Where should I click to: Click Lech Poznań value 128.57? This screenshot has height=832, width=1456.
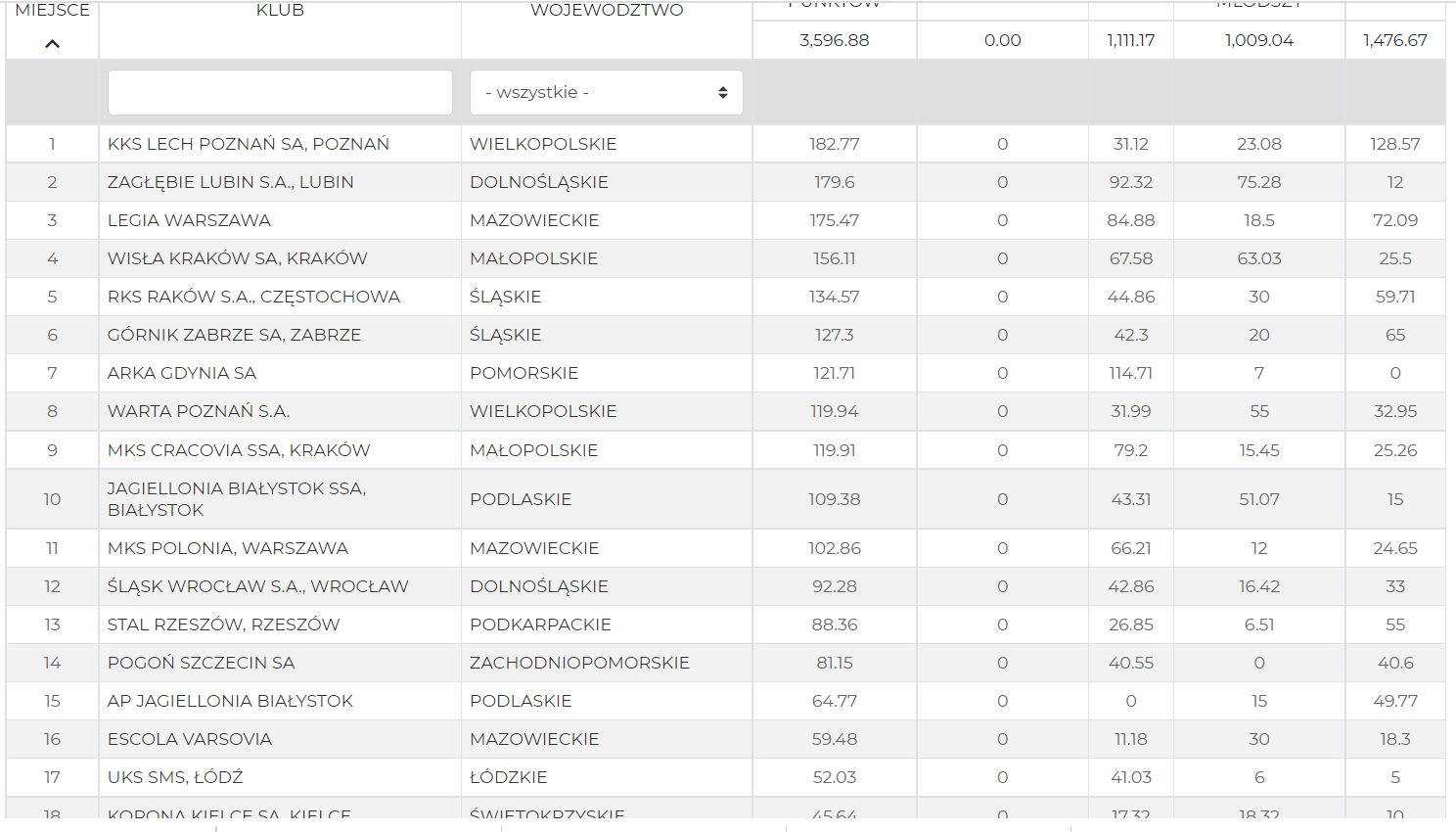pyautogui.click(x=1395, y=144)
